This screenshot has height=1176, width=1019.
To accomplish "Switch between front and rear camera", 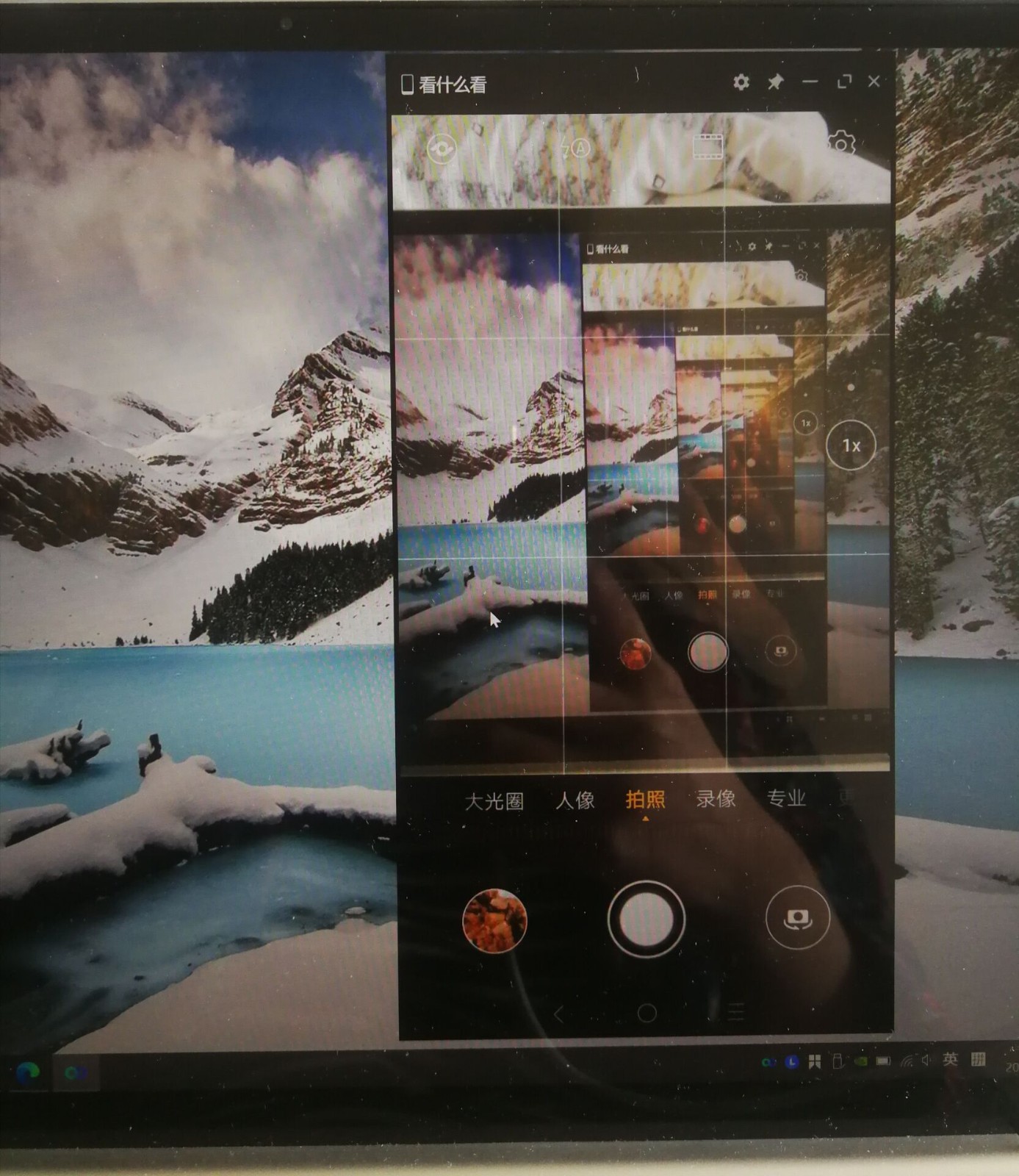I will pos(798,917).
